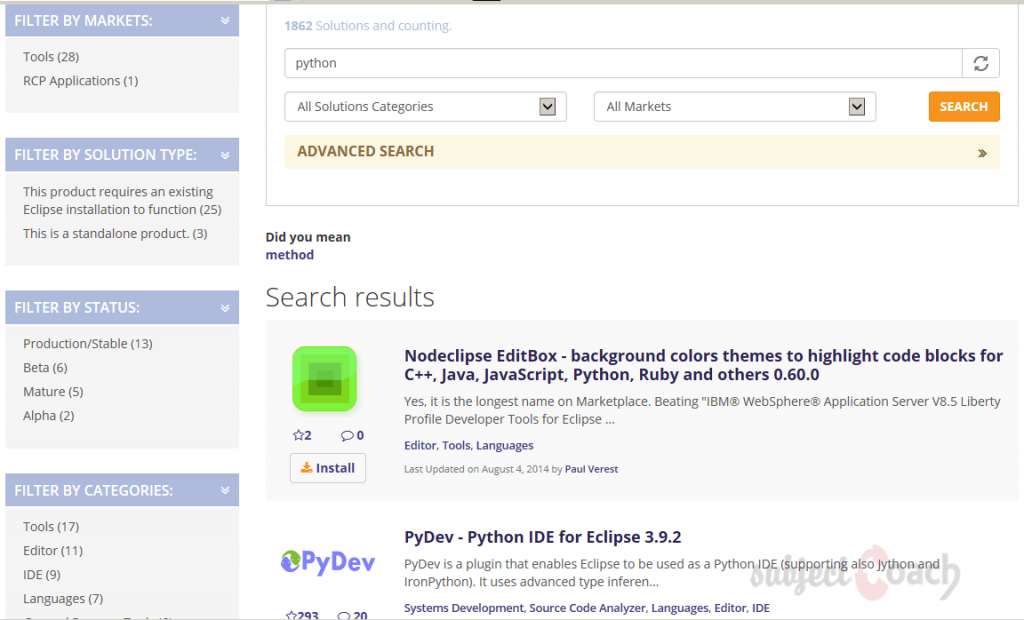Open the 'method' search suggestion
The height and width of the screenshot is (620, 1024).
[x=289, y=255]
